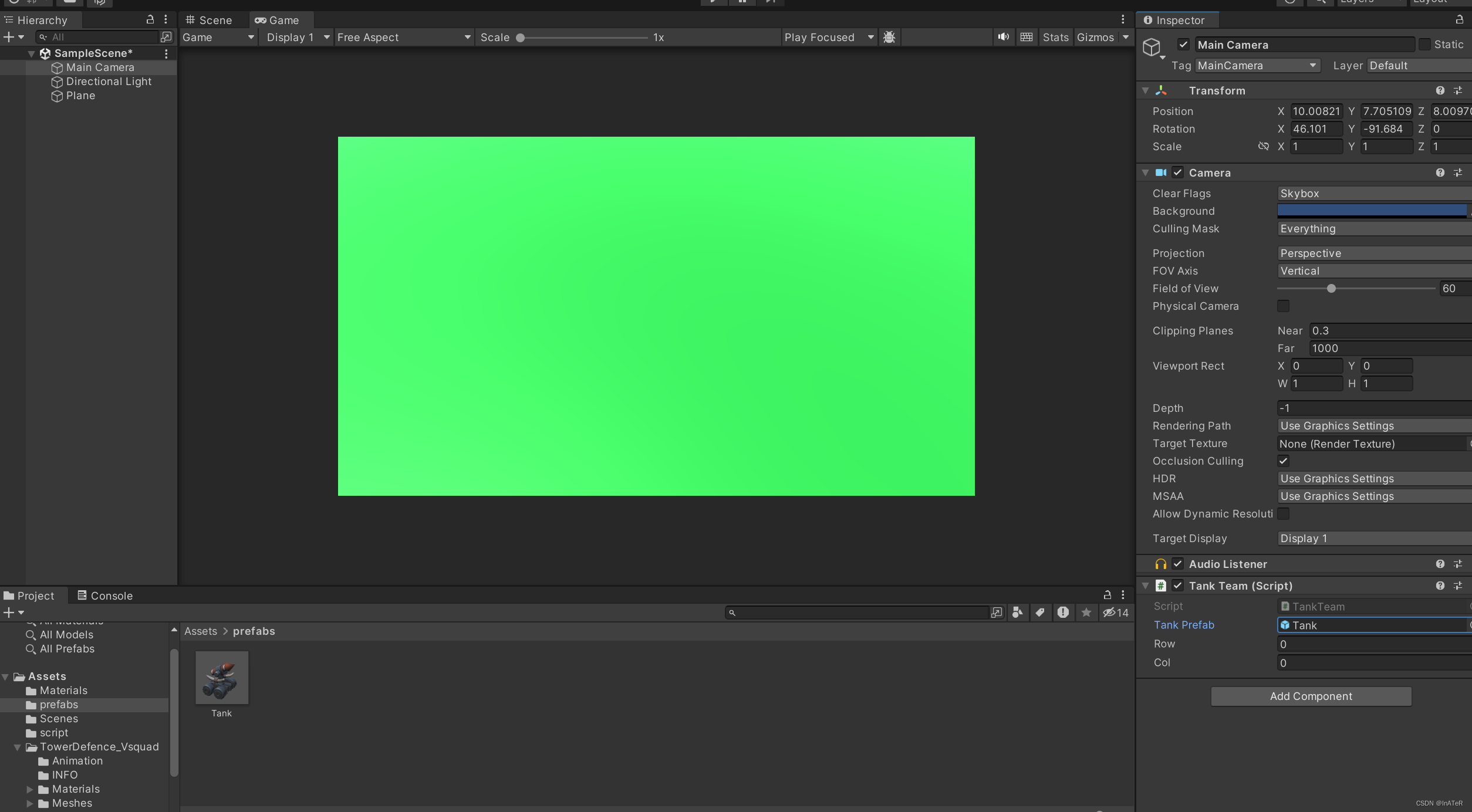Click the frame debugger bug icon
Image resolution: width=1472 pixels, height=812 pixels.
pos(889,37)
